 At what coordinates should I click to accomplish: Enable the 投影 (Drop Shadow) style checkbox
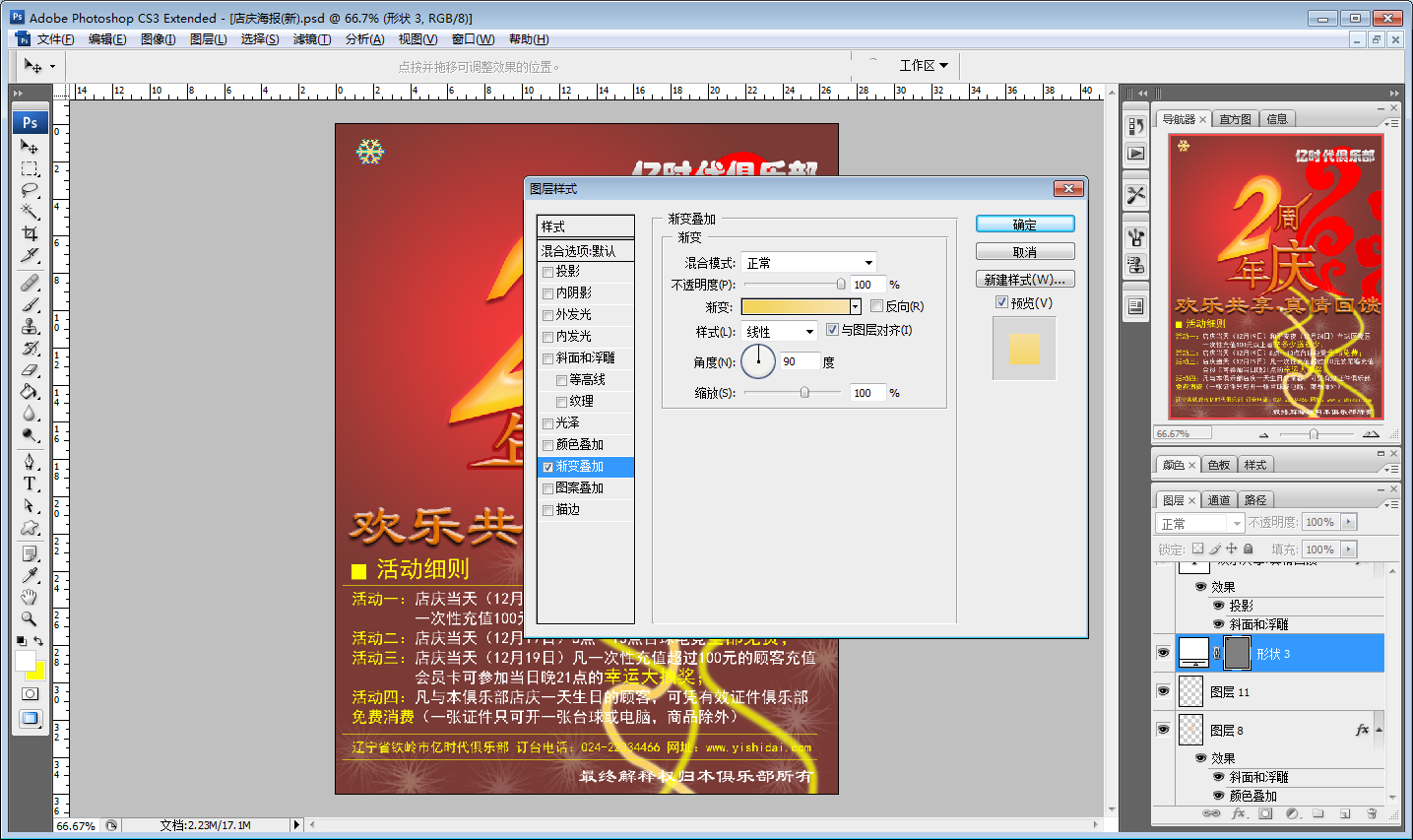547,272
